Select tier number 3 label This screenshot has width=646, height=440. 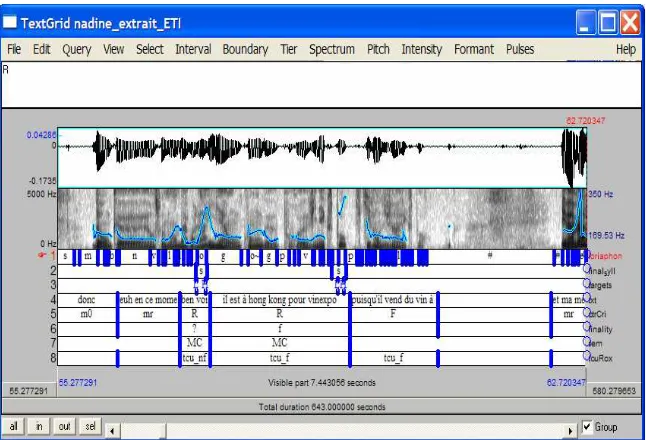click(x=53, y=285)
